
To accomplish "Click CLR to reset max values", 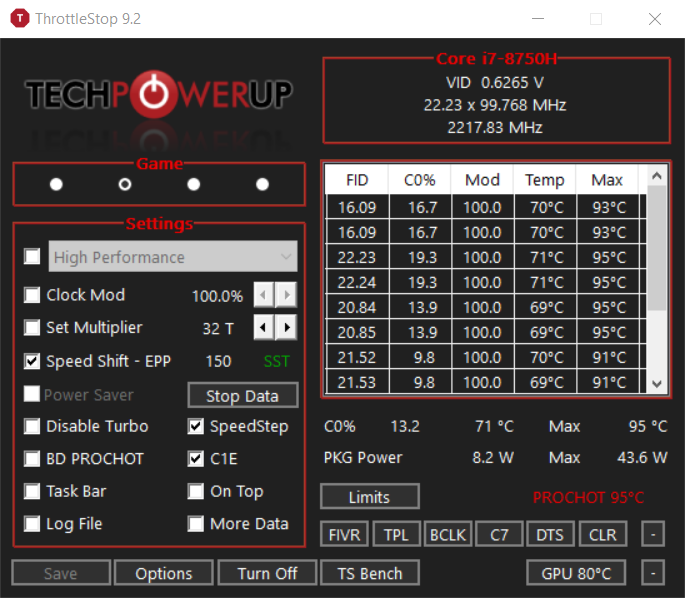I will click(x=603, y=534).
